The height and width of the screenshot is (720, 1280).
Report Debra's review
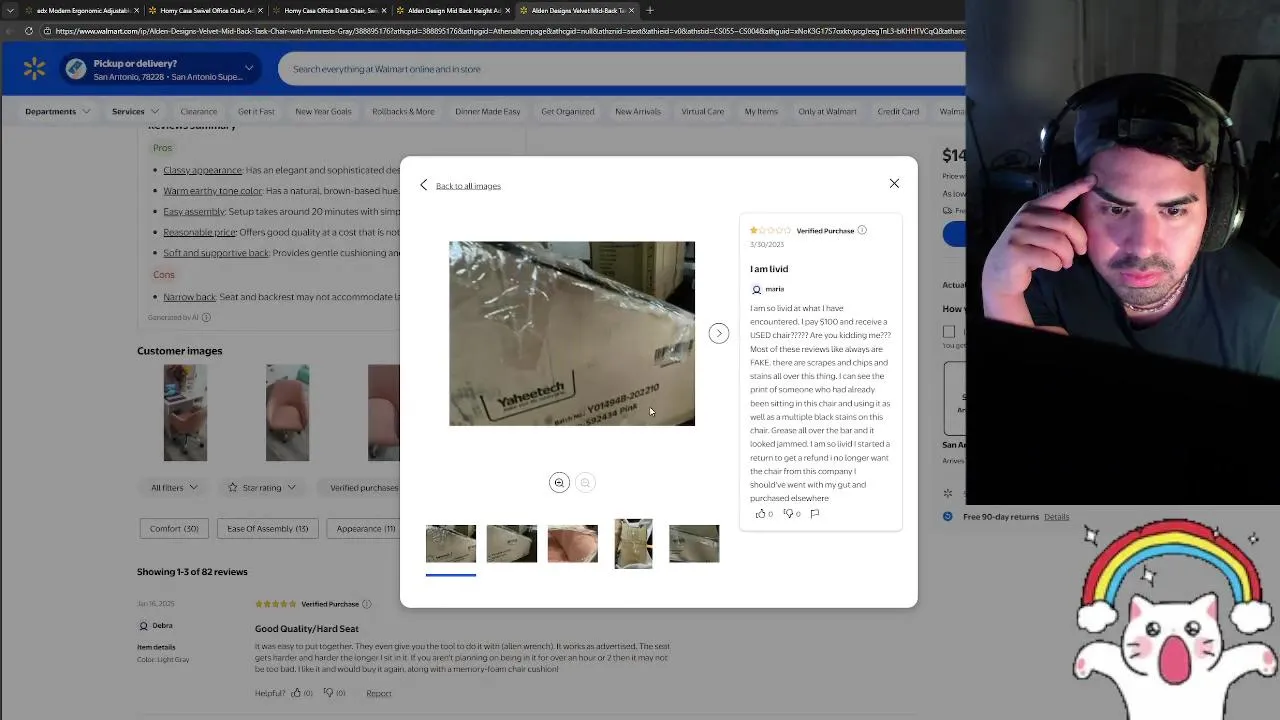pyautogui.click(x=378, y=693)
